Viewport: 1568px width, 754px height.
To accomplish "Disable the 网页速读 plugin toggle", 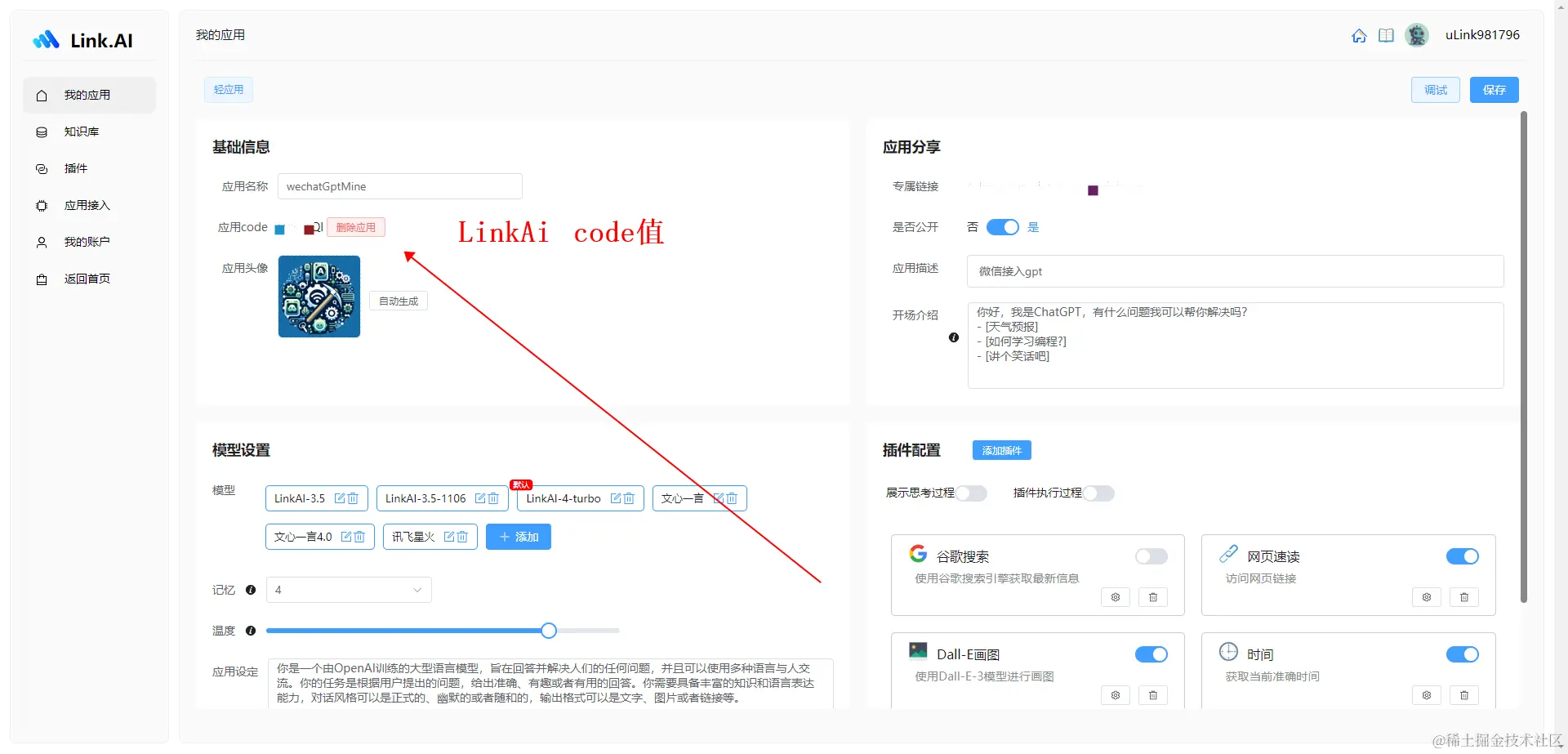I will 1462,556.
